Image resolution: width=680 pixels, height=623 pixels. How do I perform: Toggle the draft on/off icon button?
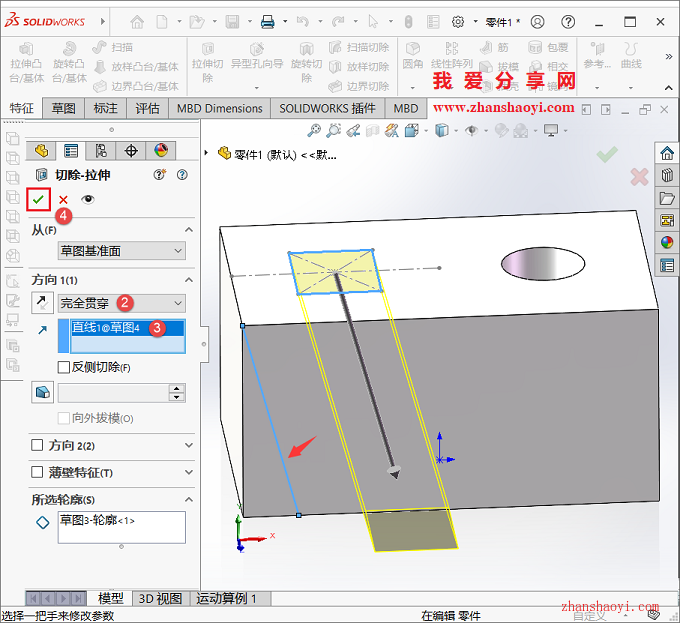point(42,392)
